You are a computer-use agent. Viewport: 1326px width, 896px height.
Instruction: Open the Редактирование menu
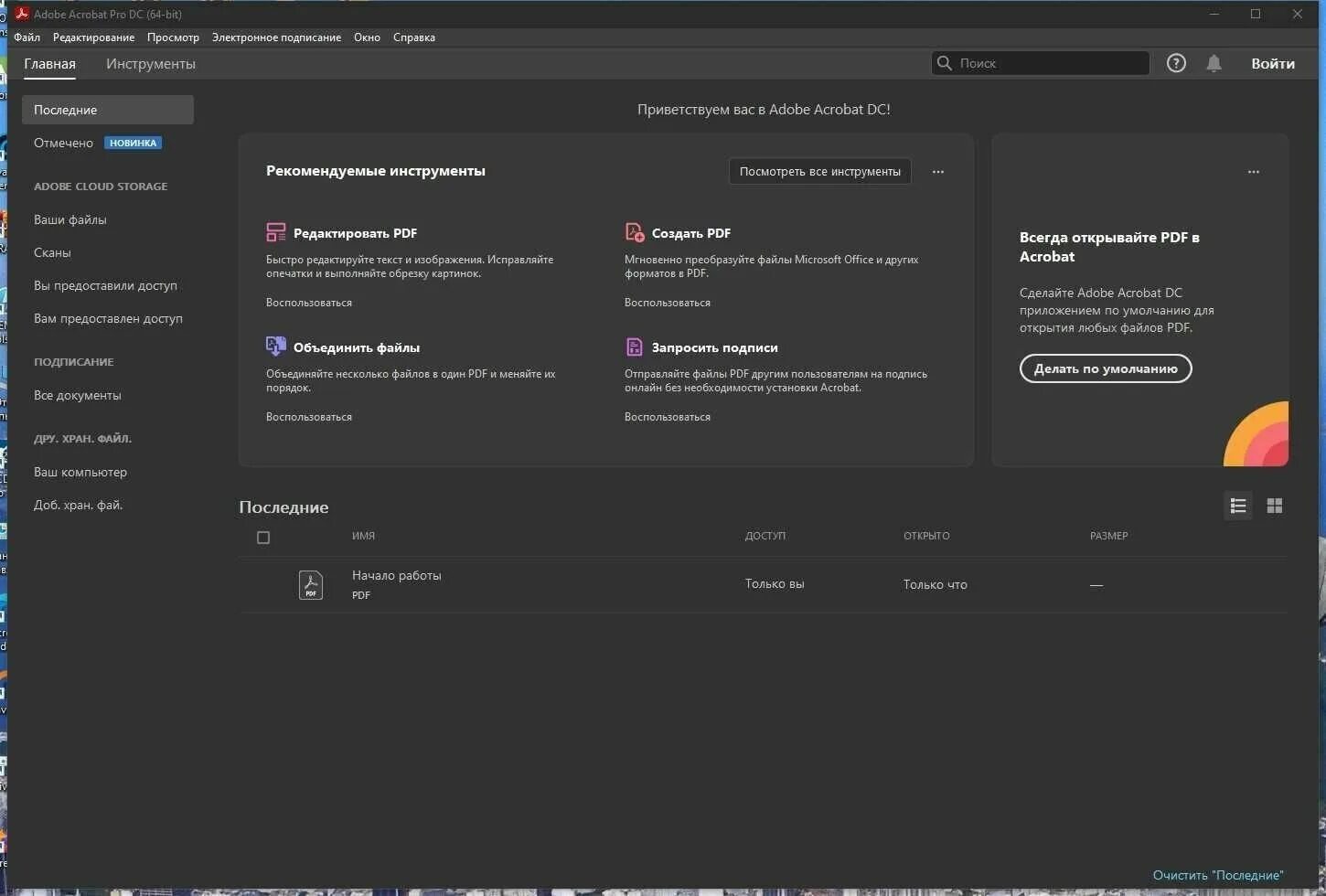[93, 37]
